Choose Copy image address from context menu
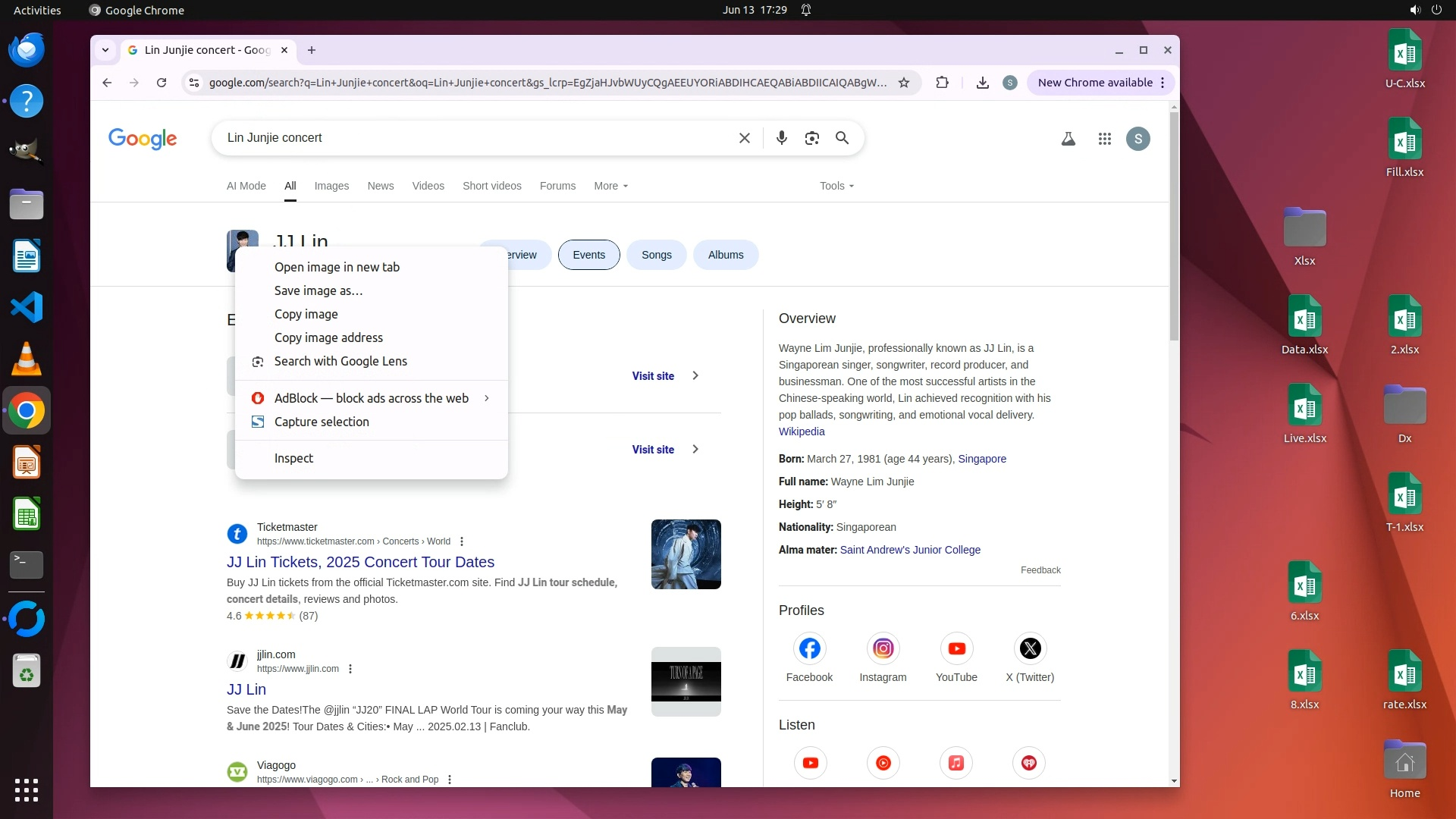1456x819 pixels. point(328,337)
